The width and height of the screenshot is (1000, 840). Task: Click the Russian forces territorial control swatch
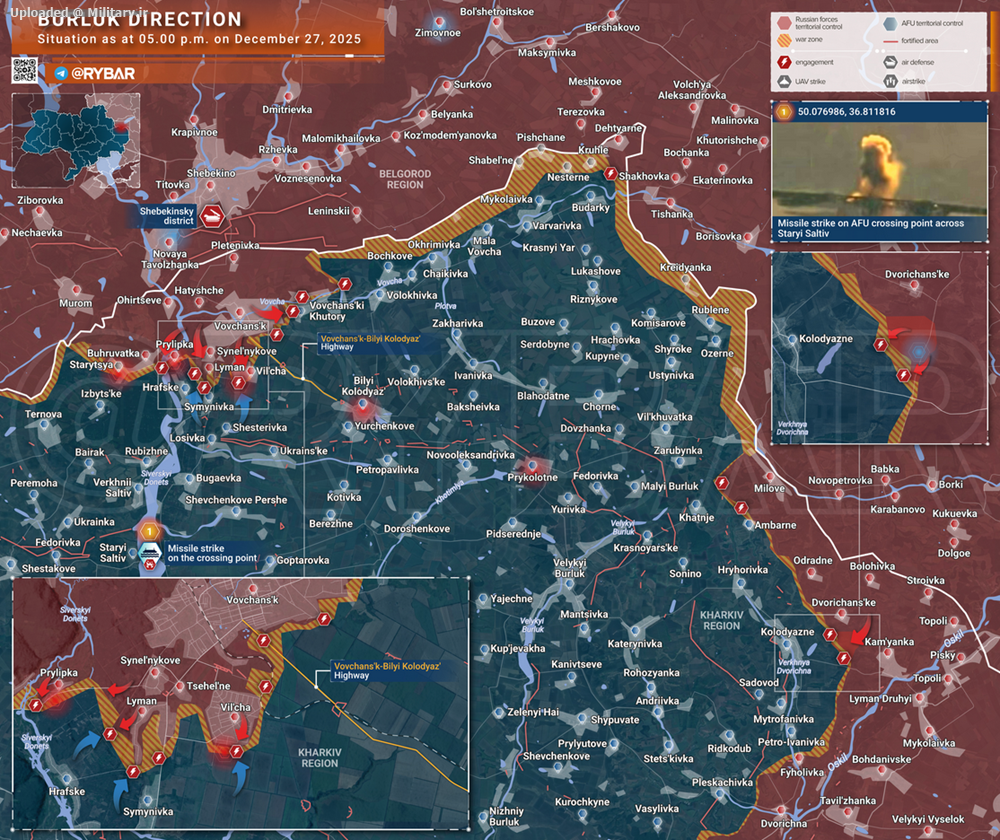785,23
